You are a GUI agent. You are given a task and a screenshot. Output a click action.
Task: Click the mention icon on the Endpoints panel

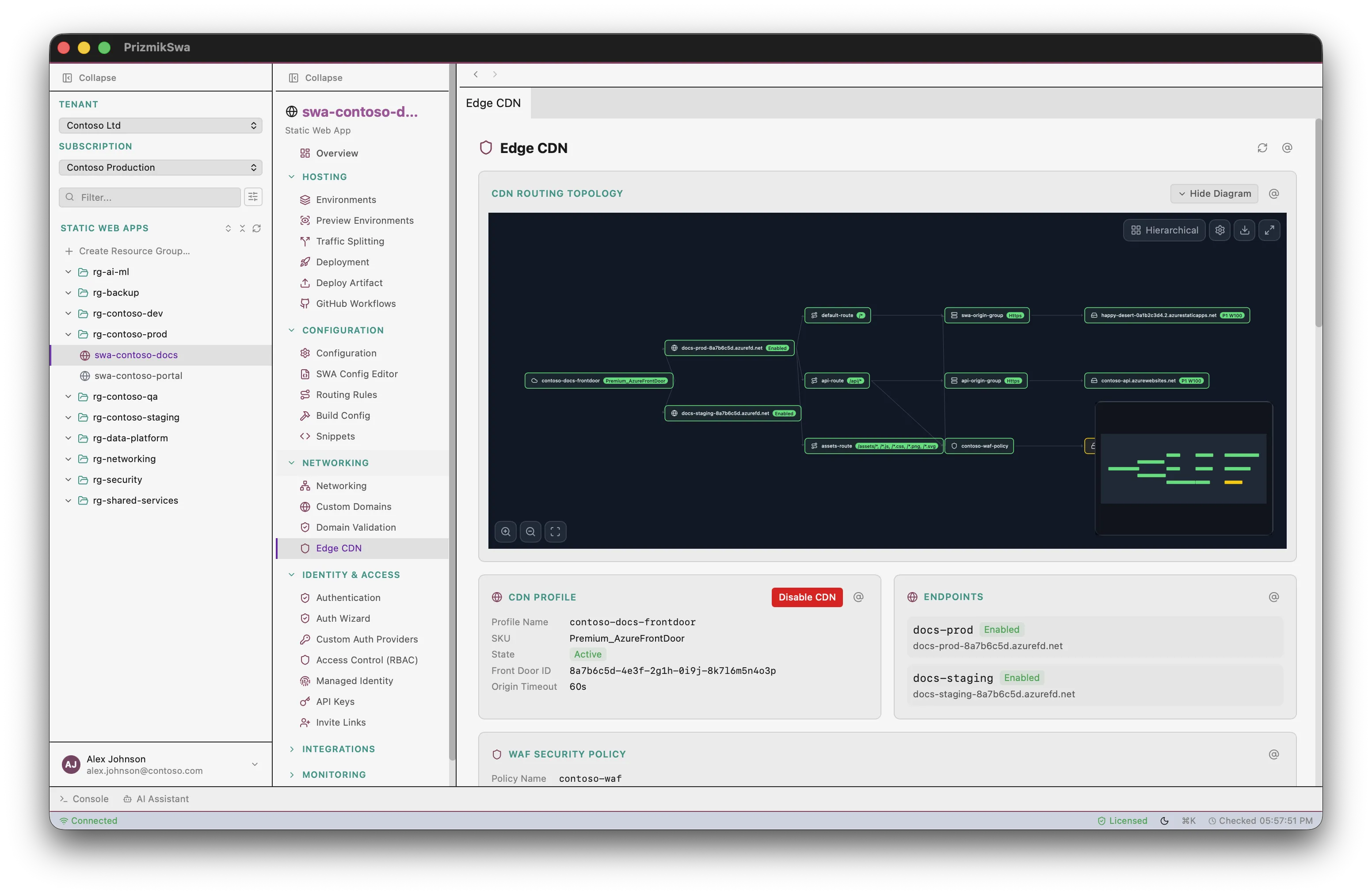tap(1273, 597)
